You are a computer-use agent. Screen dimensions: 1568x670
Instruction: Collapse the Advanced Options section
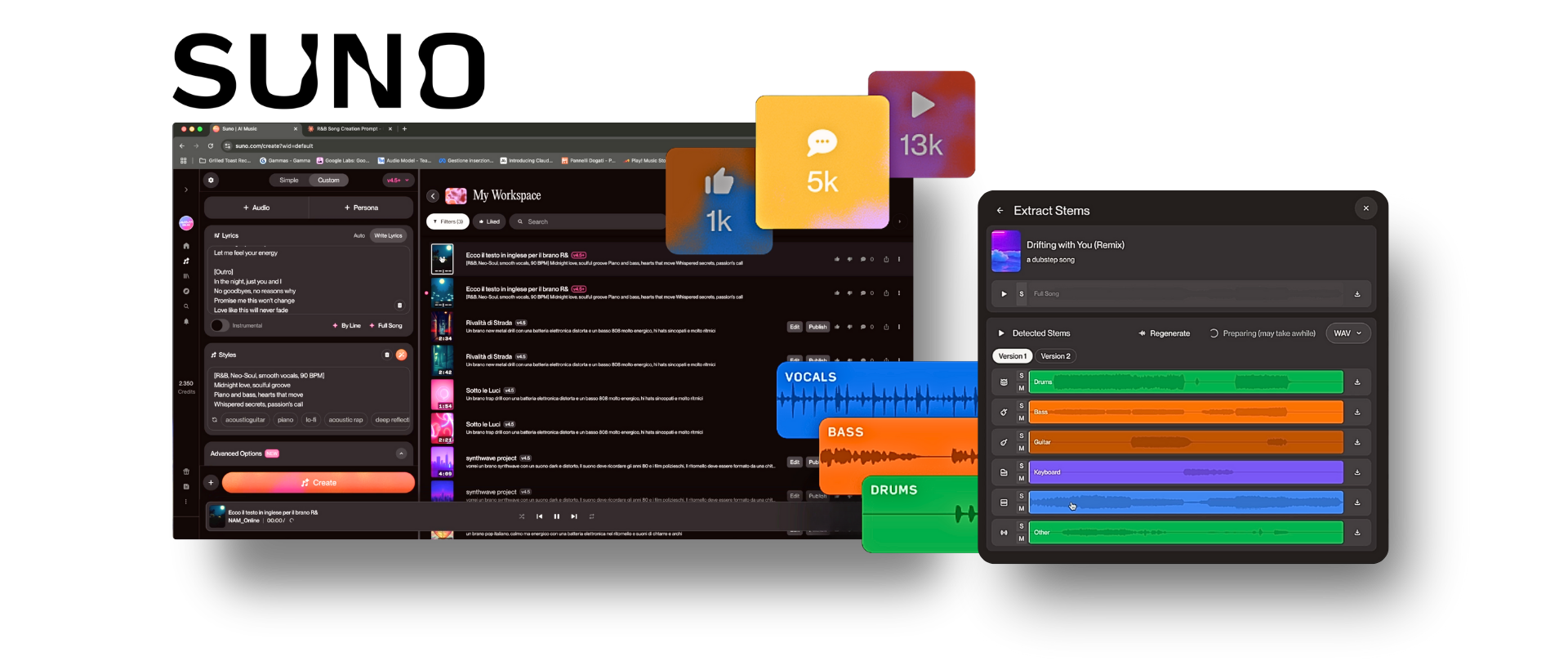pos(401,453)
